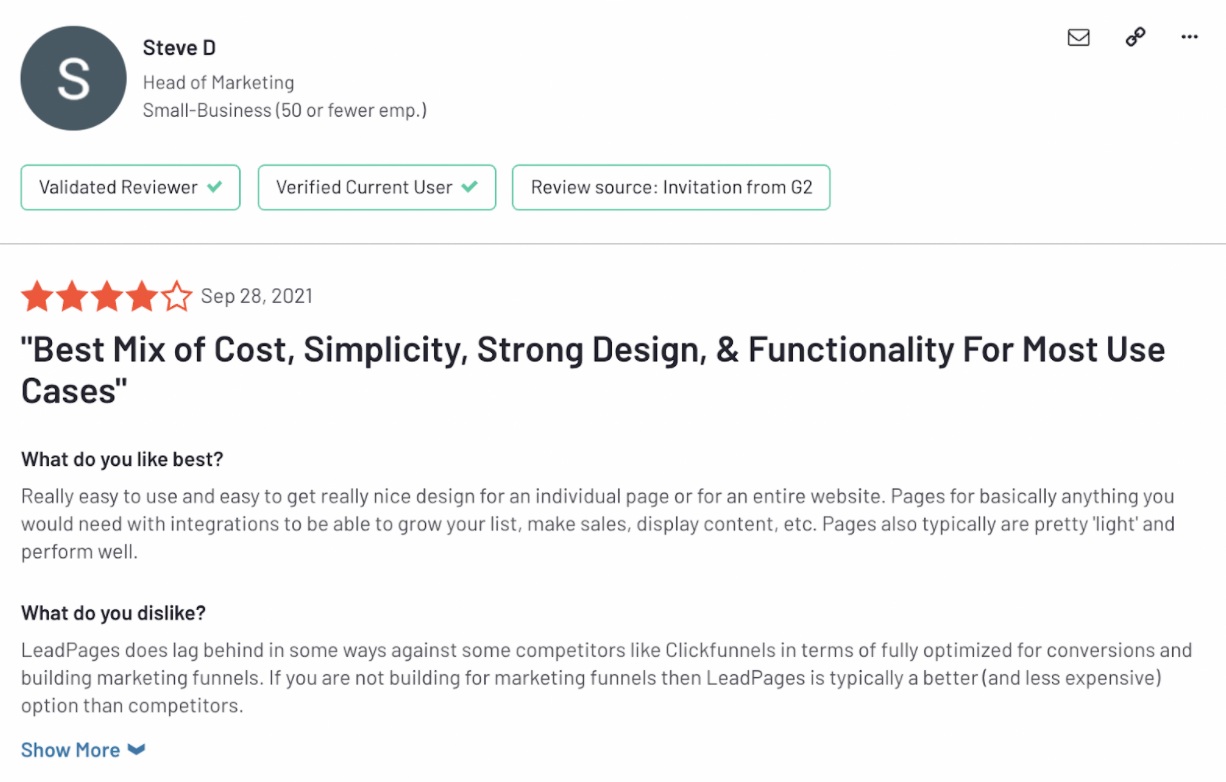Click the Verified Current User checkmark icon
The height and width of the screenshot is (782, 1226).
point(470,187)
